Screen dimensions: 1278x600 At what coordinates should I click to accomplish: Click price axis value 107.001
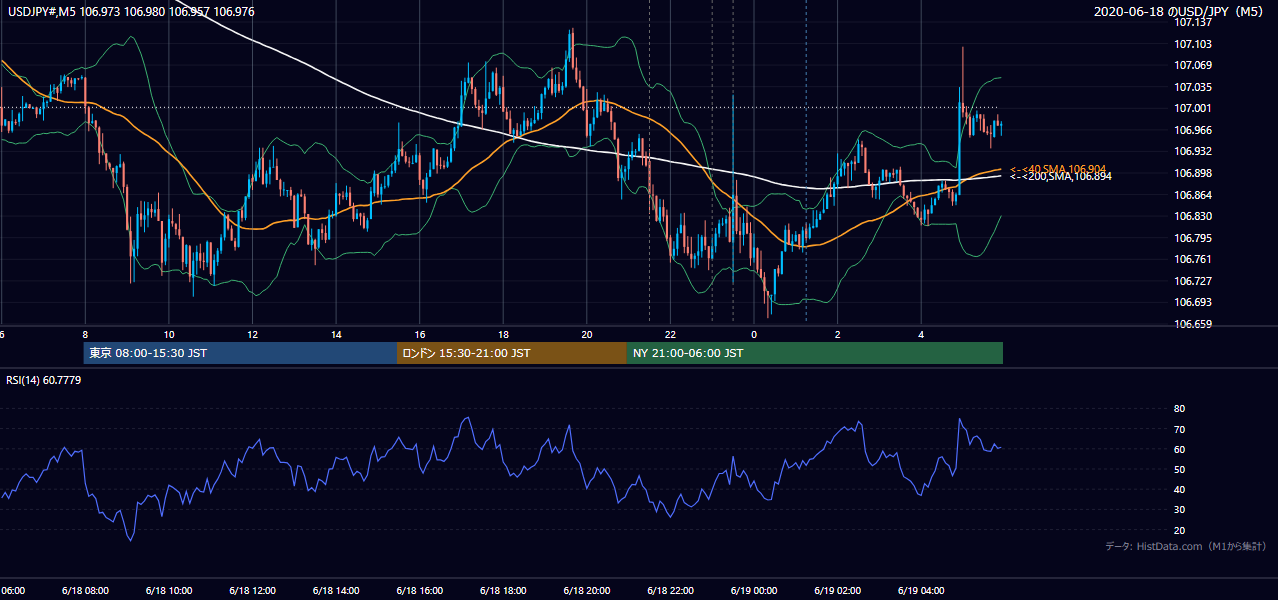point(1193,108)
